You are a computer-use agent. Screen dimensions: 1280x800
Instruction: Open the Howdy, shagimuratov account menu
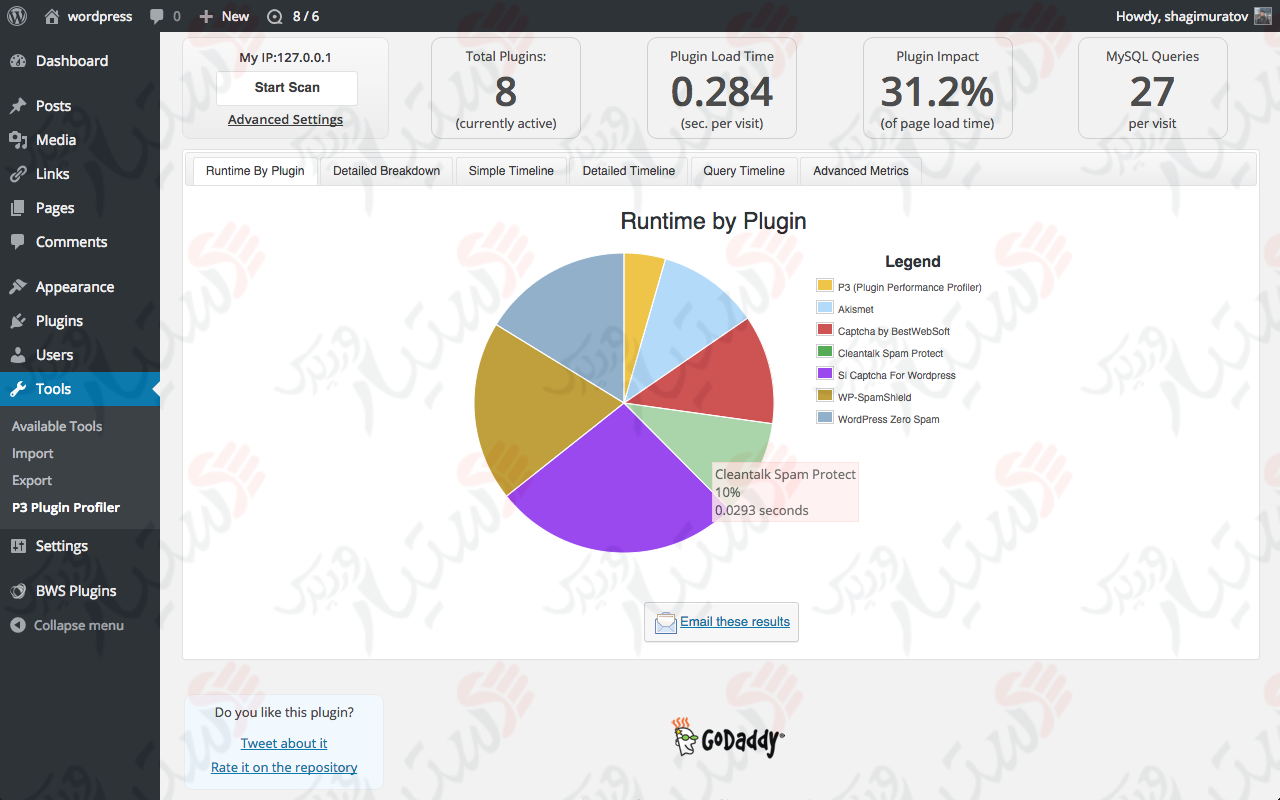tap(1185, 16)
